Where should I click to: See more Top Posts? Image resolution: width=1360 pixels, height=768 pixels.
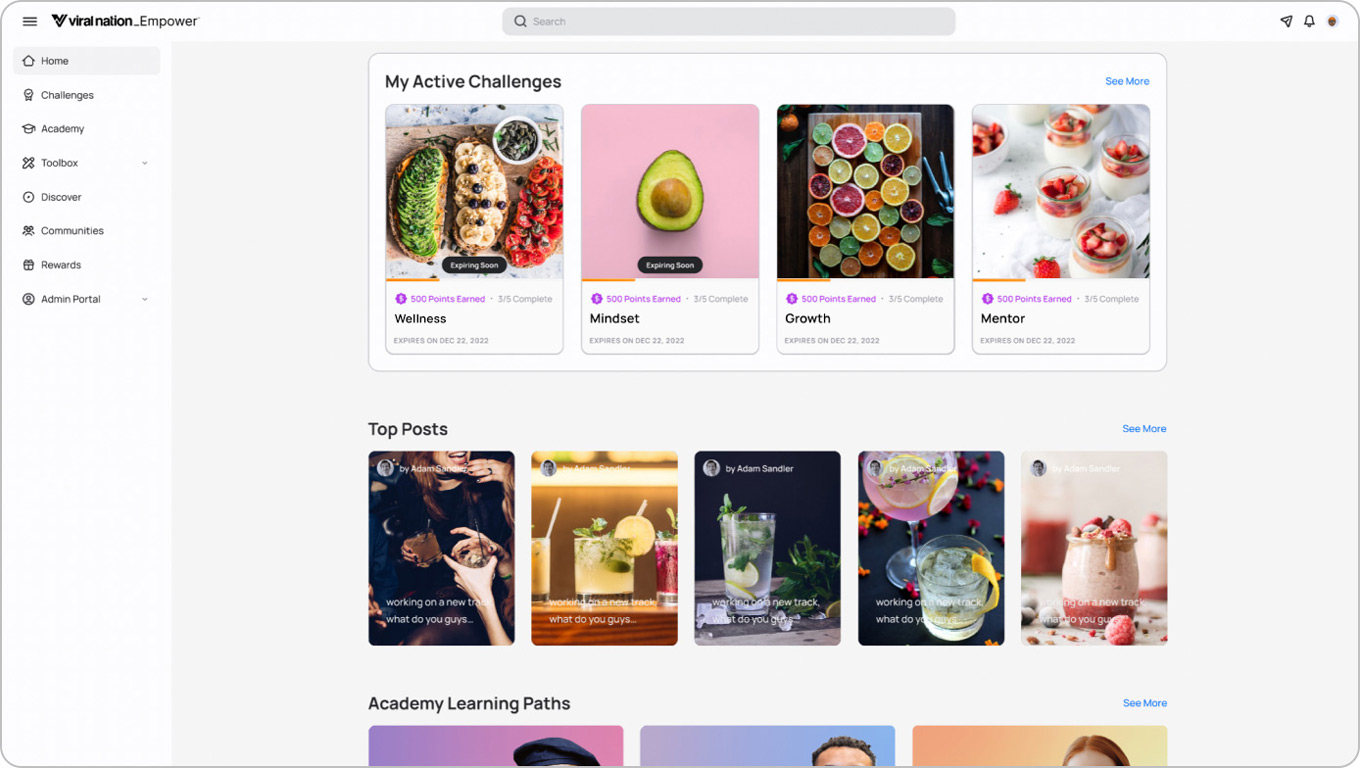pos(1144,429)
